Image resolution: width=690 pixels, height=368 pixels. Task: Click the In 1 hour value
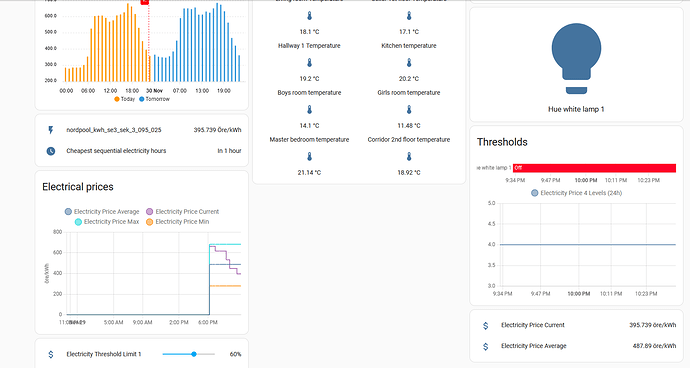(229, 151)
